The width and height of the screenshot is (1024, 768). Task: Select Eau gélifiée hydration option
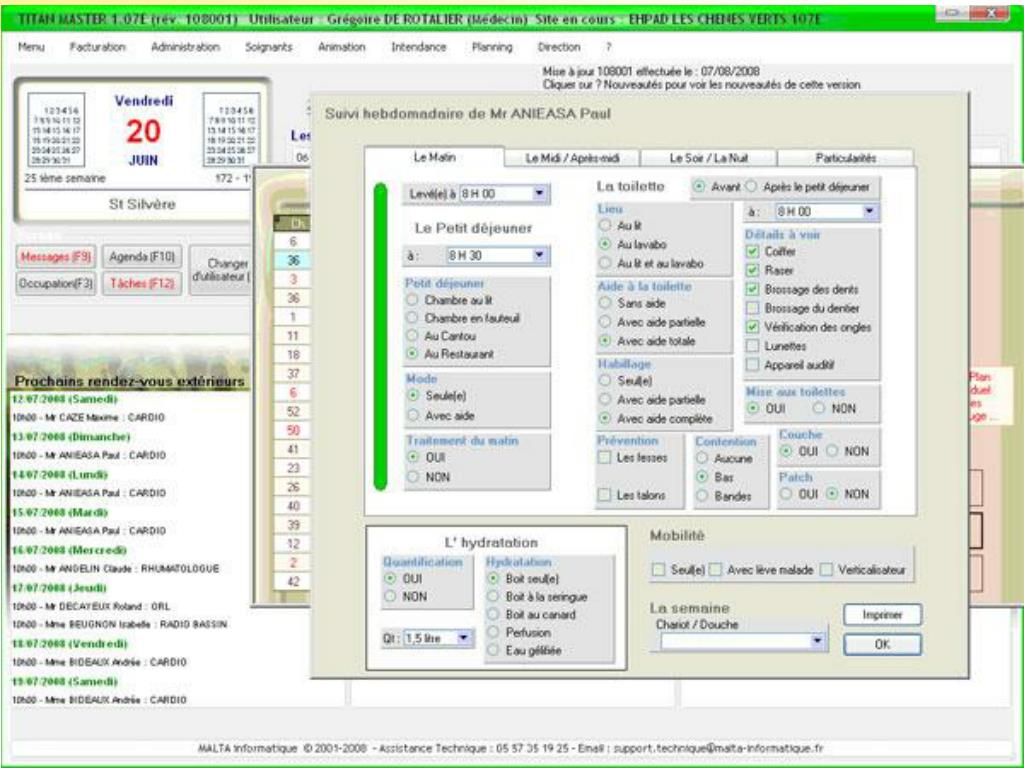point(493,650)
